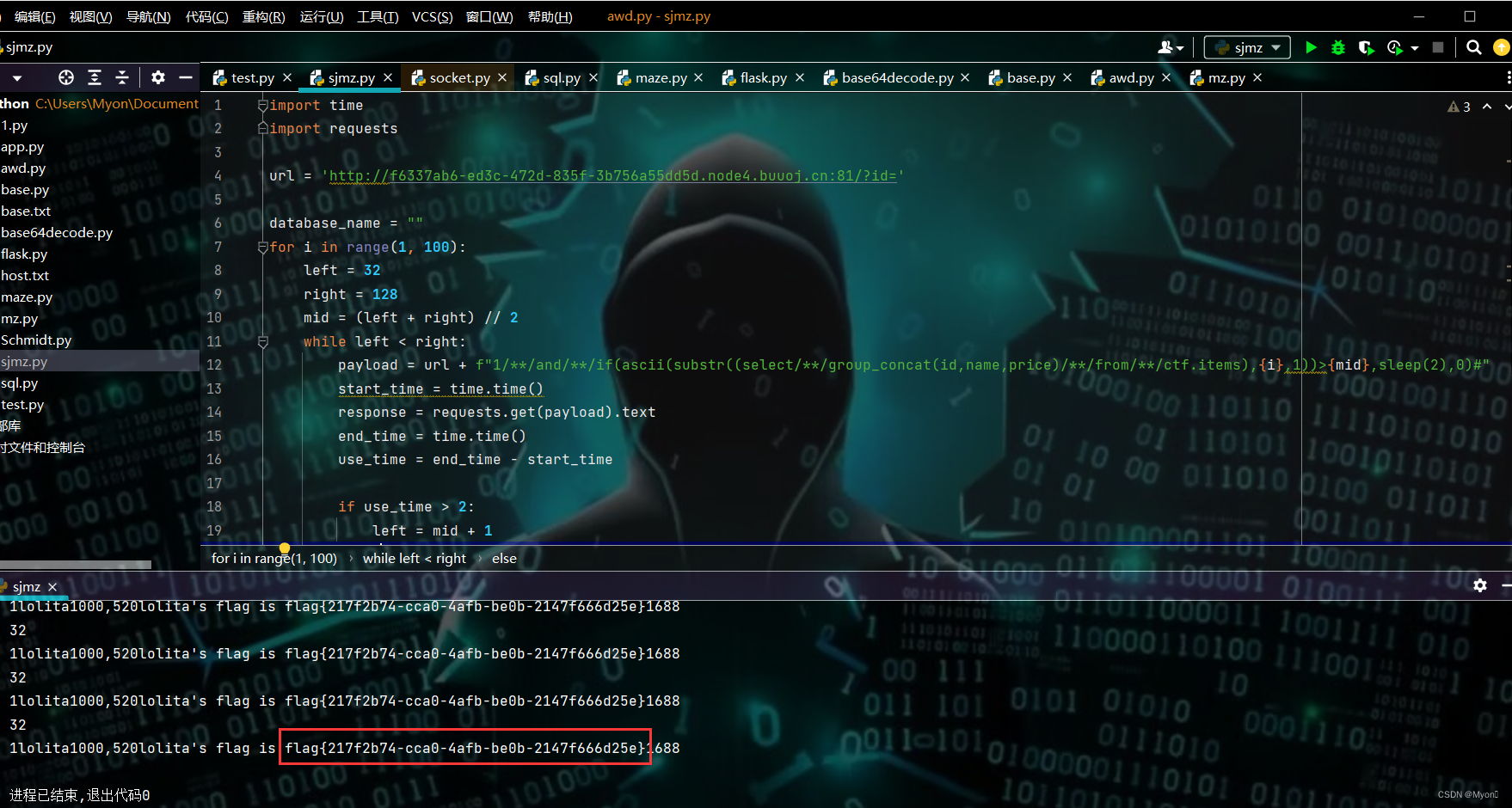This screenshot has height=808, width=1512.
Task: Collapse all nodes in project tree toolbar
Action: coord(122,77)
